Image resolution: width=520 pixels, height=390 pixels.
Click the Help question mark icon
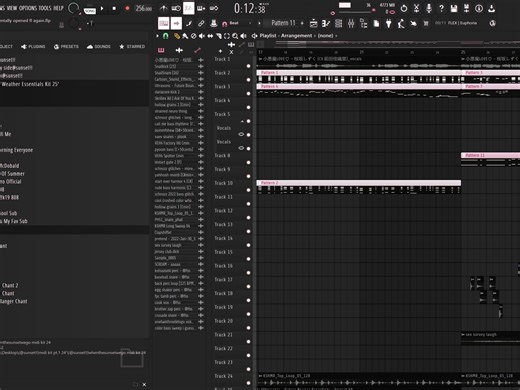(x=441, y=8)
